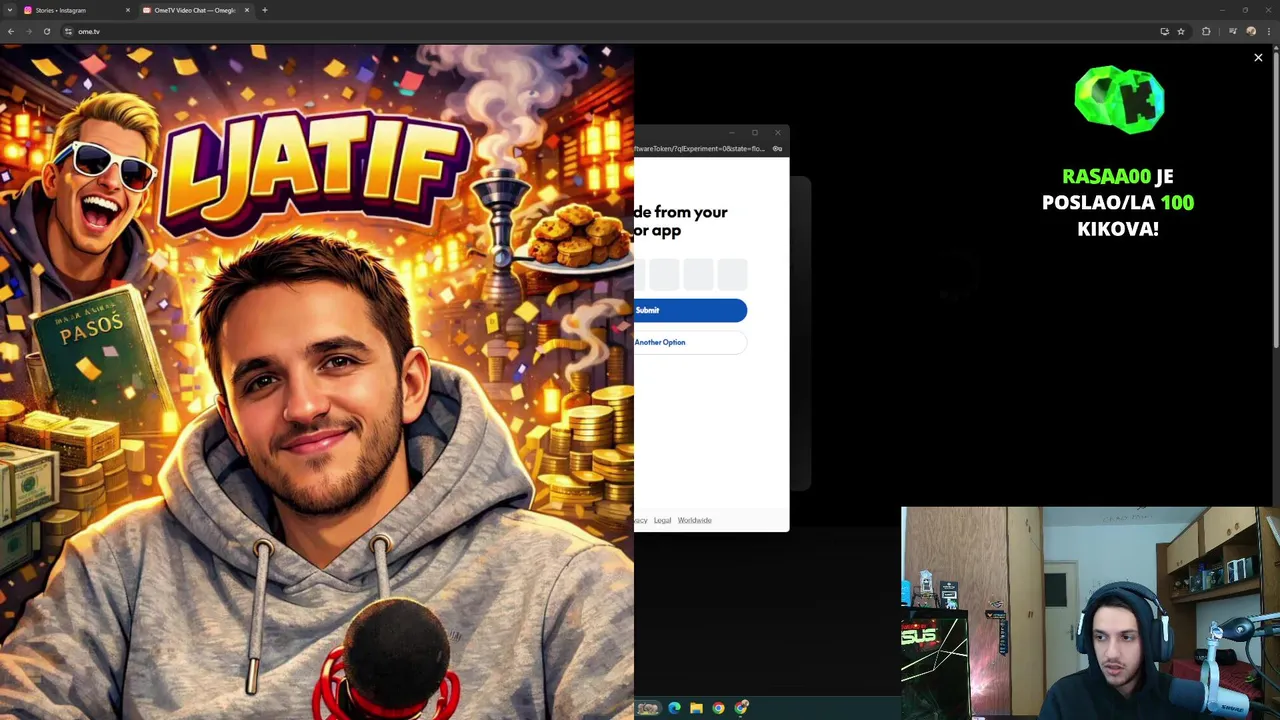Click the popup window URL bar
This screenshot has width=1280, height=720.
click(x=700, y=149)
